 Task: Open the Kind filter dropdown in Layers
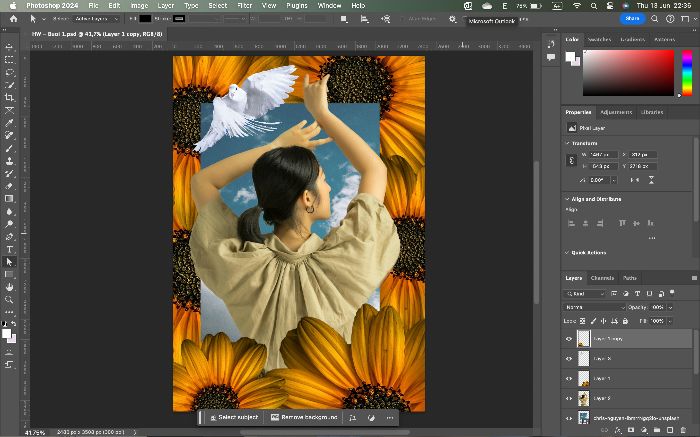pyautogui.click(x=584, y=294)
